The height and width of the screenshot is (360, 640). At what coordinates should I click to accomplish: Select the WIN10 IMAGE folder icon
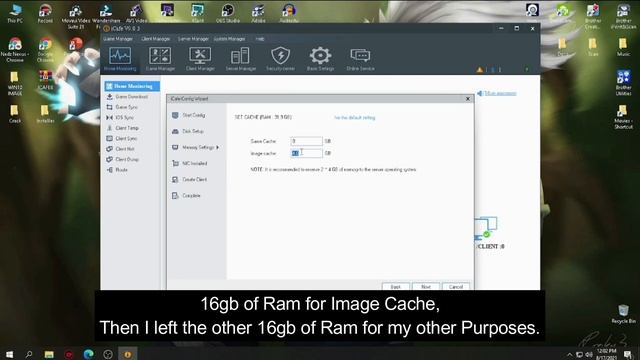coord(15,83)
